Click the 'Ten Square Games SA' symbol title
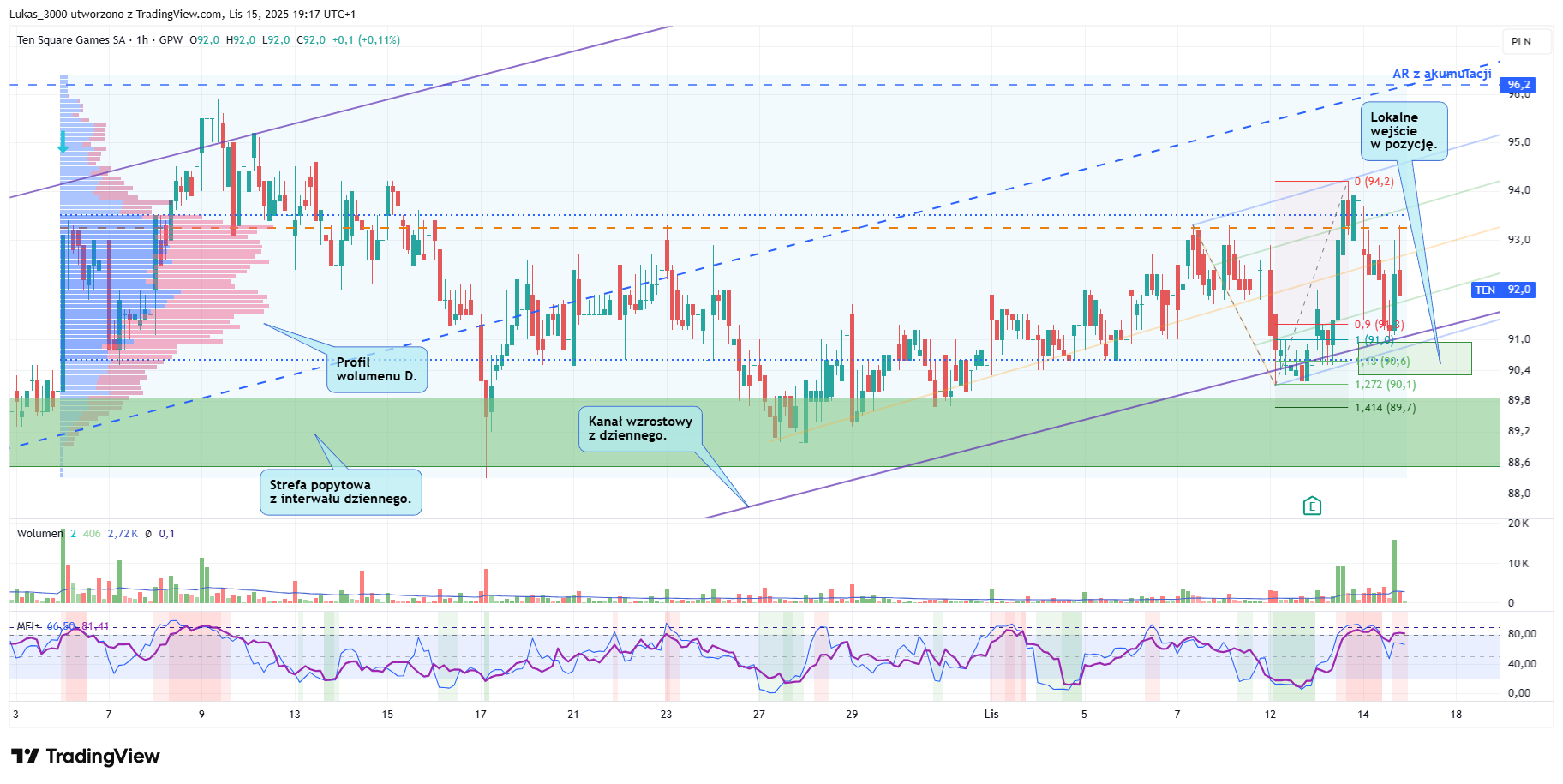 [x=71, y=40]
